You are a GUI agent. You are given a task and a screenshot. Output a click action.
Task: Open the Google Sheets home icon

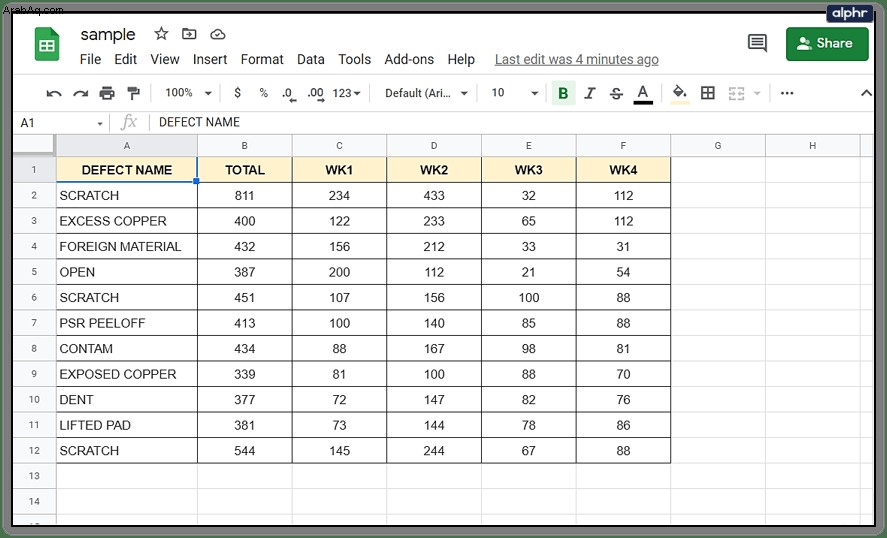coord(47,44)
